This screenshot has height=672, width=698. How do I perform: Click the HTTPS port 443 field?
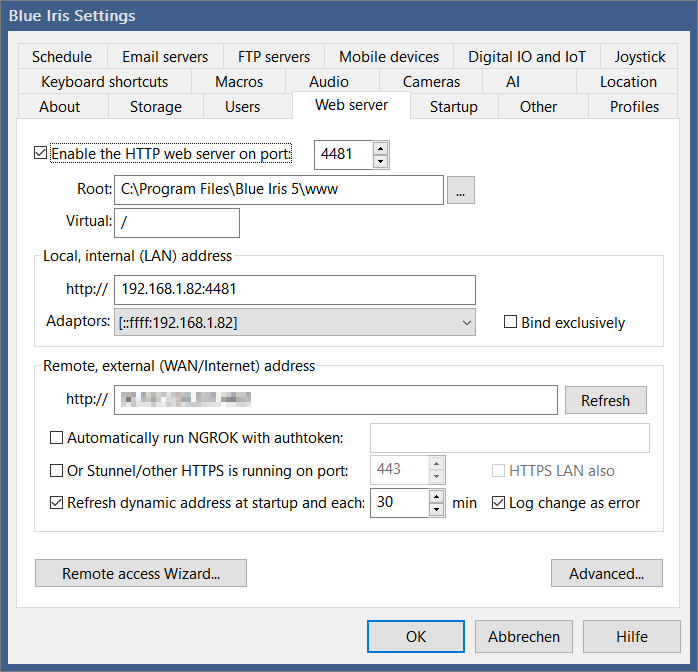pos(400,470)
